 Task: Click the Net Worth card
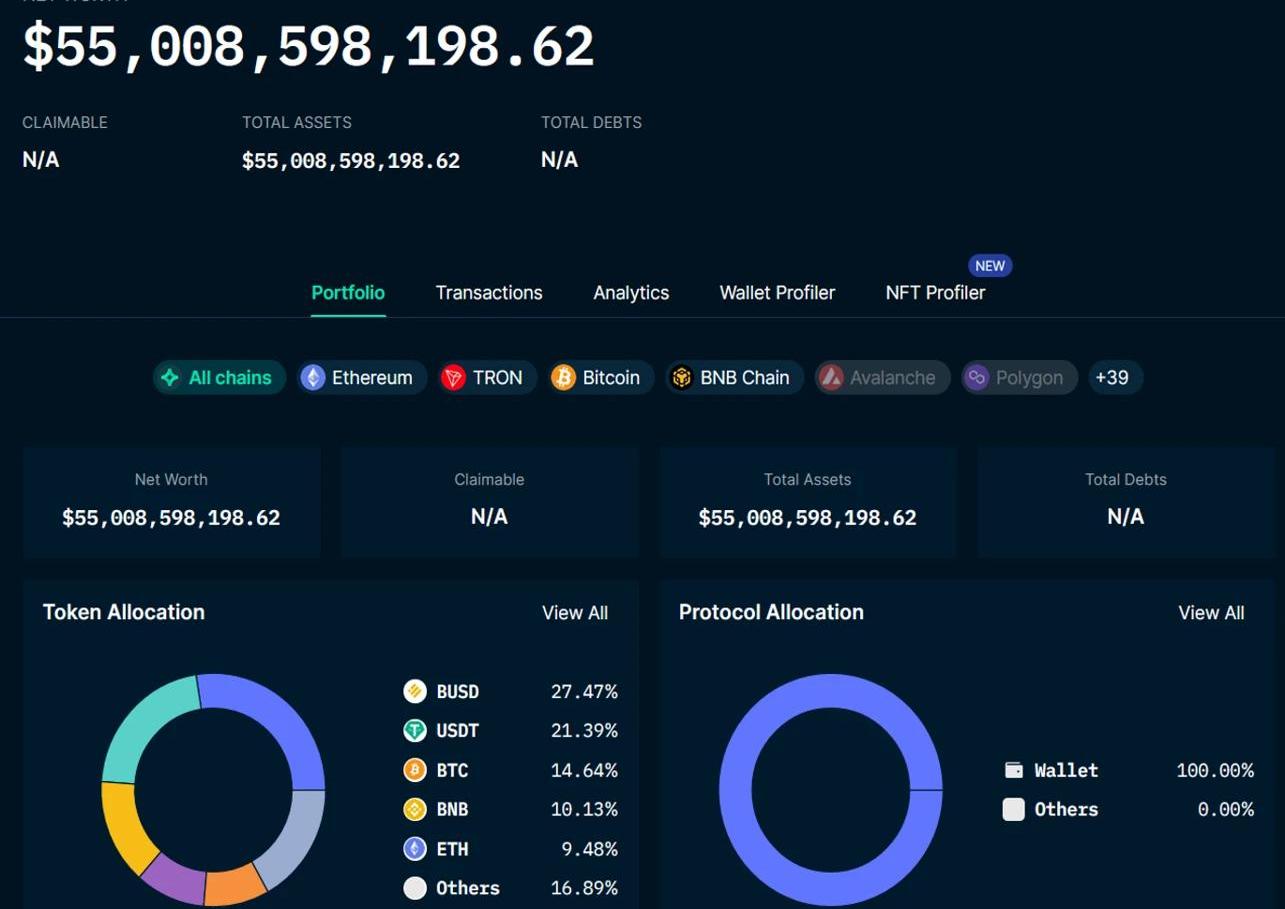[171, 501]
